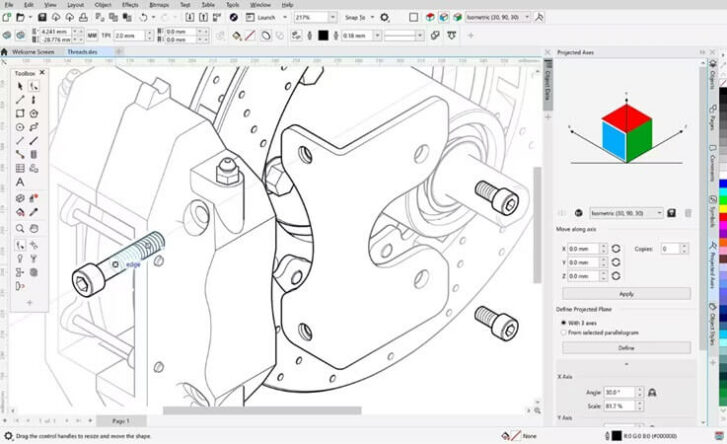Open the outline width 0.18 mm dropdown
Screen dimensions: 727x444
pos(378,35)
